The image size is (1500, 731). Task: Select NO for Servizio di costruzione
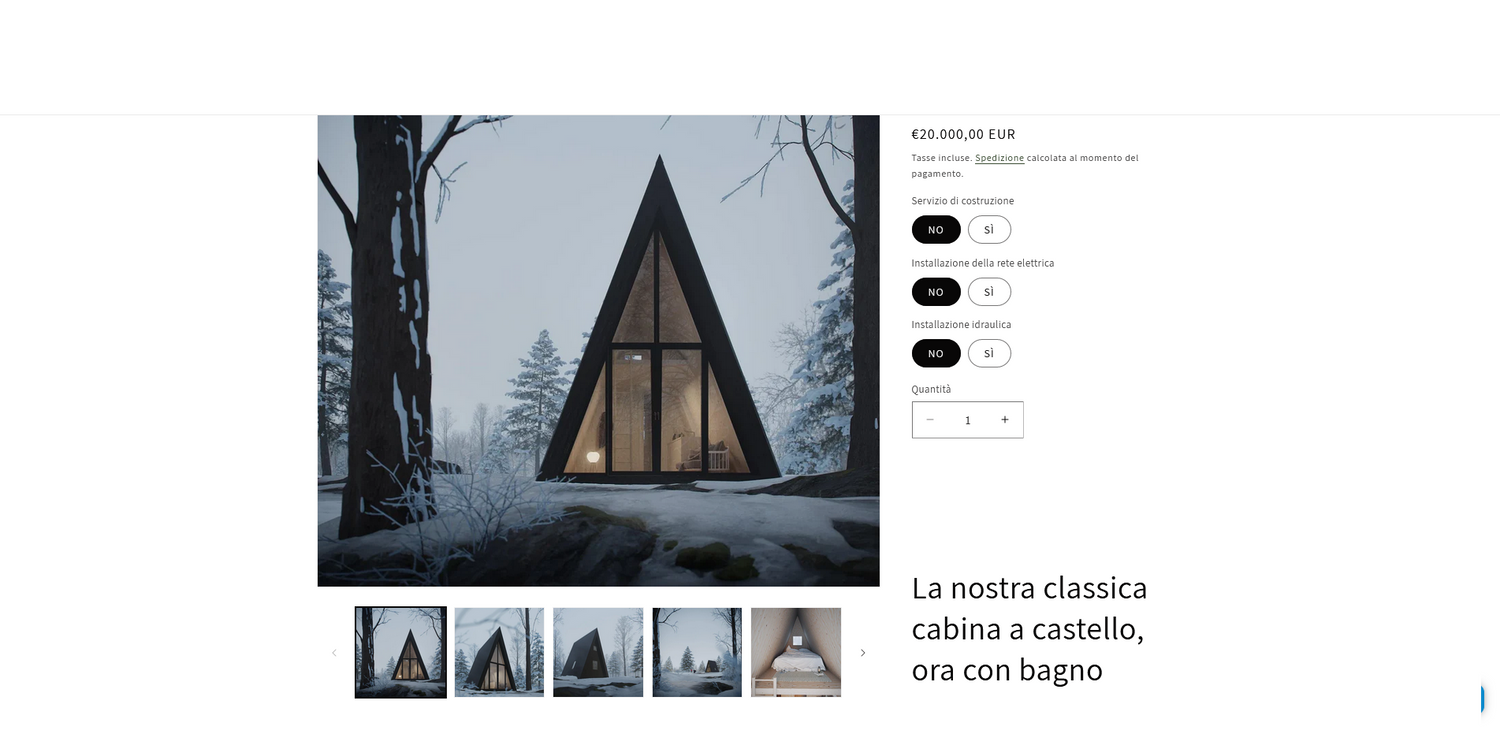tap(936, 230)
